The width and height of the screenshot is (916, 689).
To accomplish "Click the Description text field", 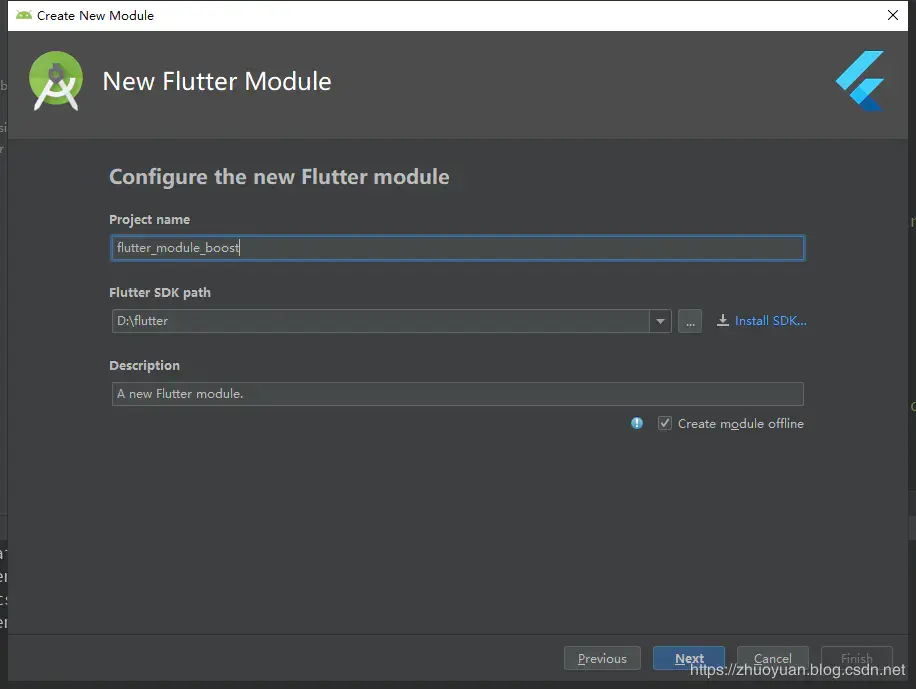I will pyautogui.click(x=457, y=394).
